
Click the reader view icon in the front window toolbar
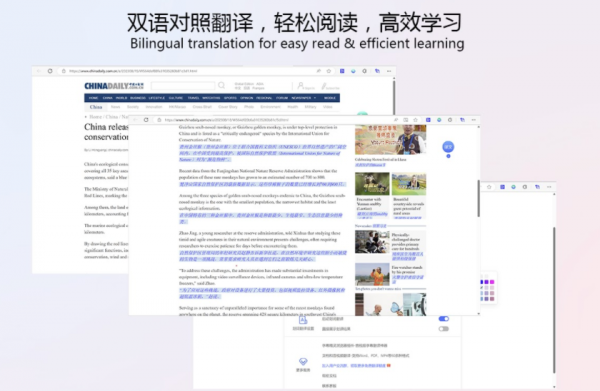(x=406, y=120)
